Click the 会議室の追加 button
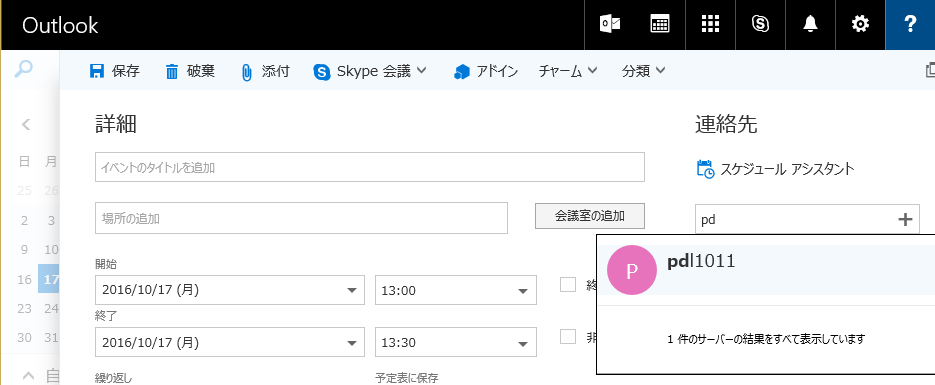 (x=590, y=216)
